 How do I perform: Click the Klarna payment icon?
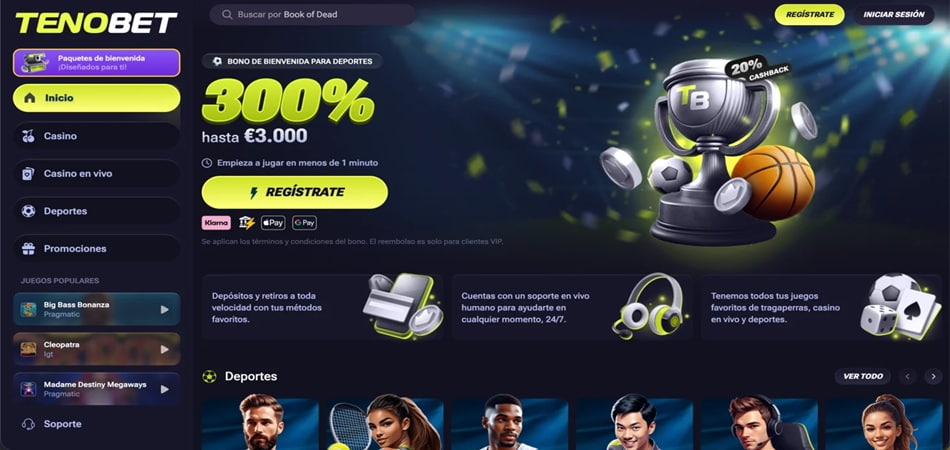pyautogui.click(x=216, y=223)
